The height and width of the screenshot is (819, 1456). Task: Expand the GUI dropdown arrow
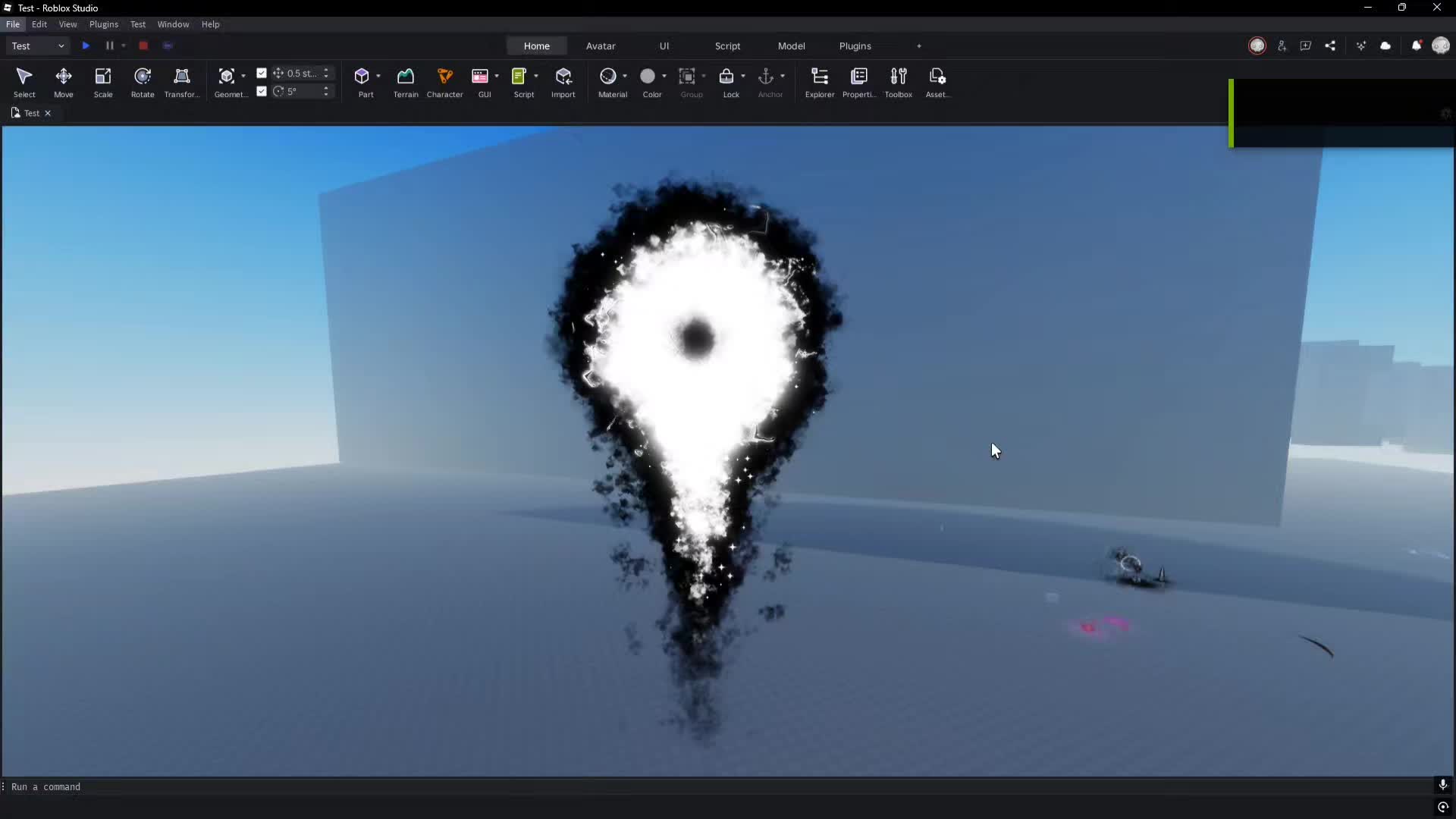point(497,77)
